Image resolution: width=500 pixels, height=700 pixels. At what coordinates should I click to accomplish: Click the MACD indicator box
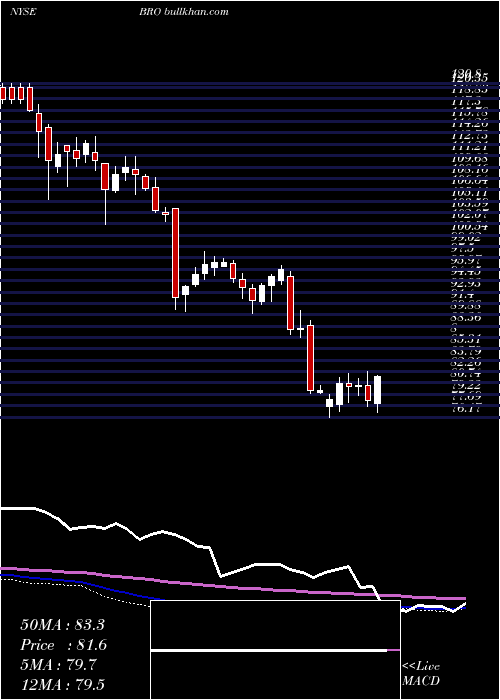point(275,650)
